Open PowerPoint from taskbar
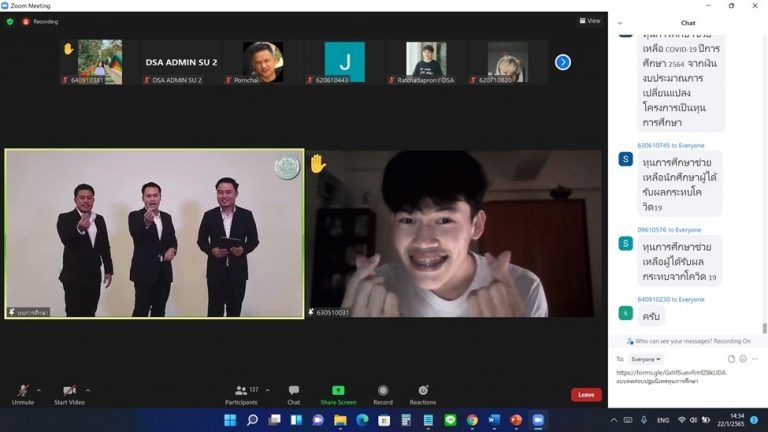The image size is (768, 432). point(516,420)
